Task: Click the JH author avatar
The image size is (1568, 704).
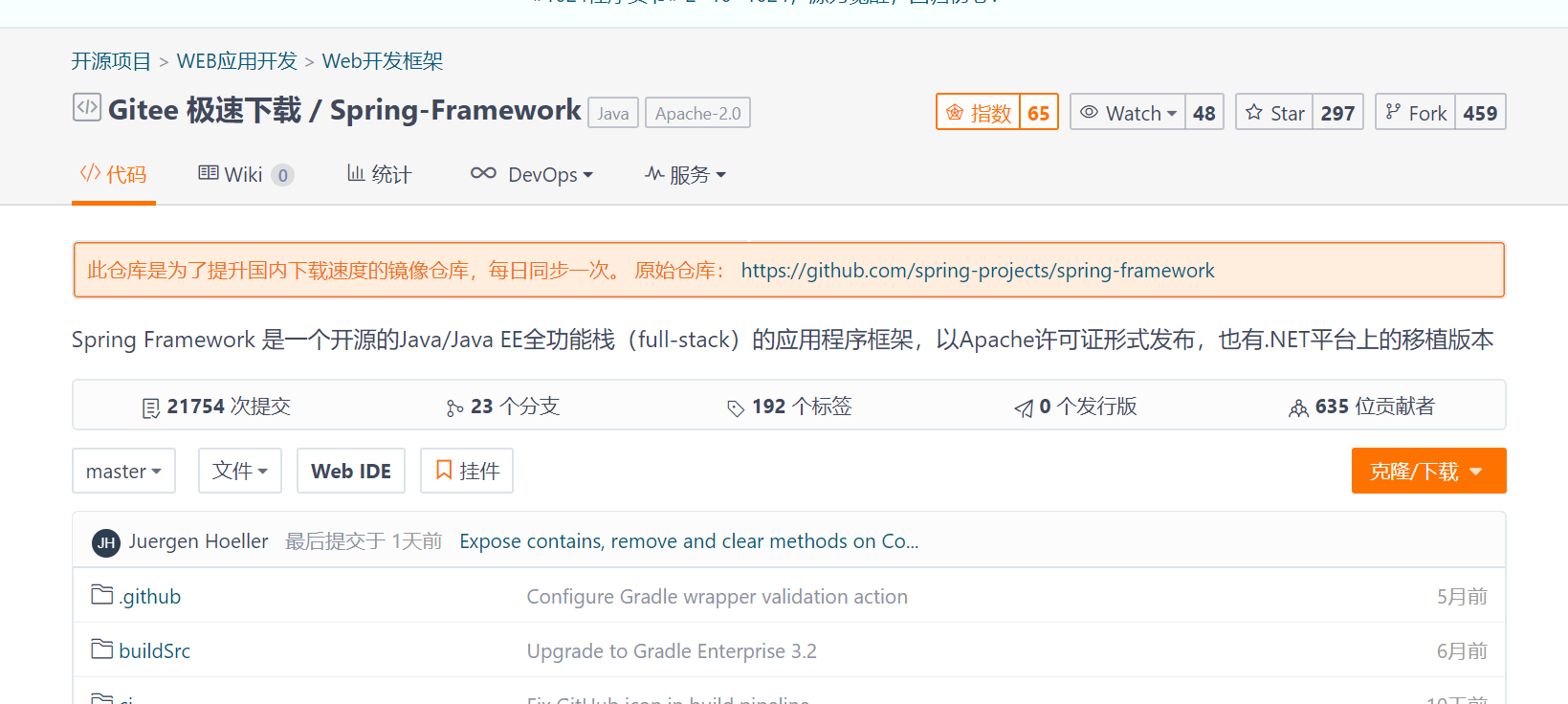Action: [106, 542]
